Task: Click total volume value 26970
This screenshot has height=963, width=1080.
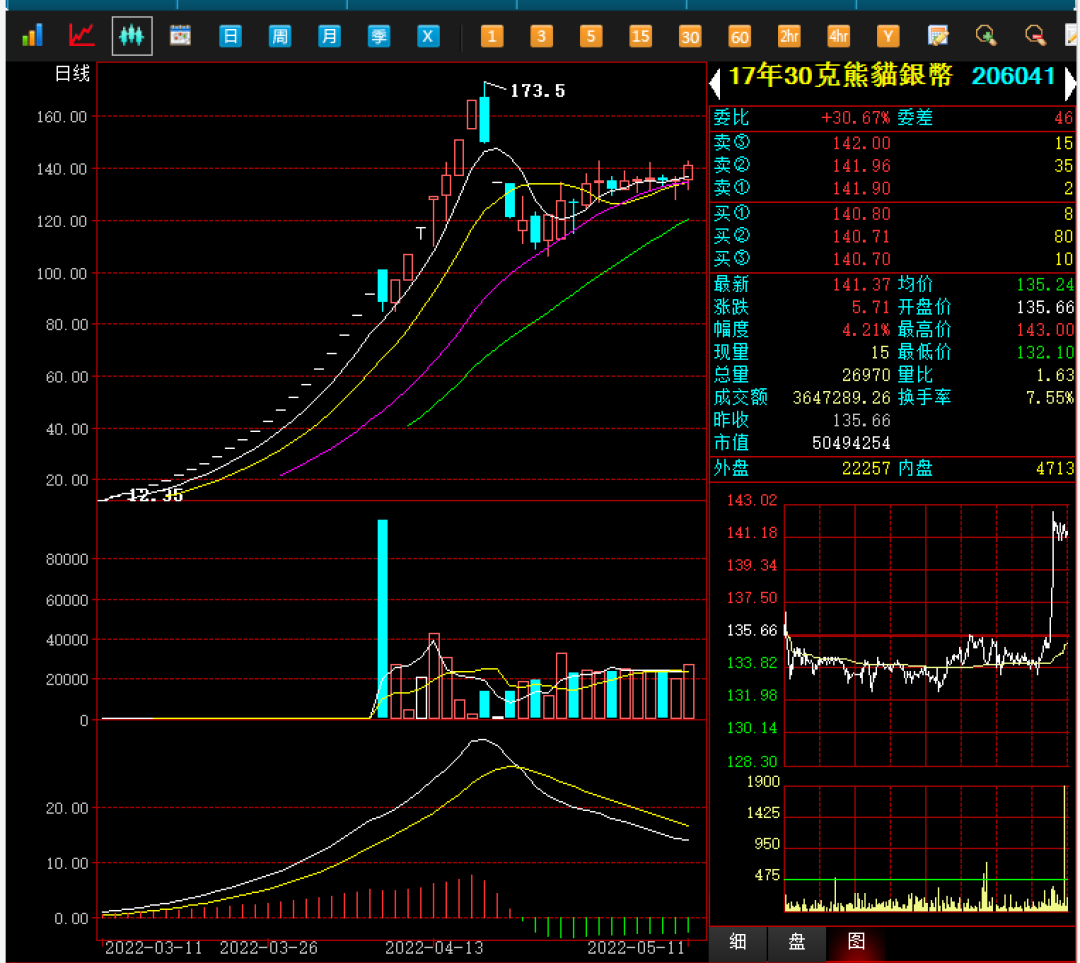Action: point(866,375)
